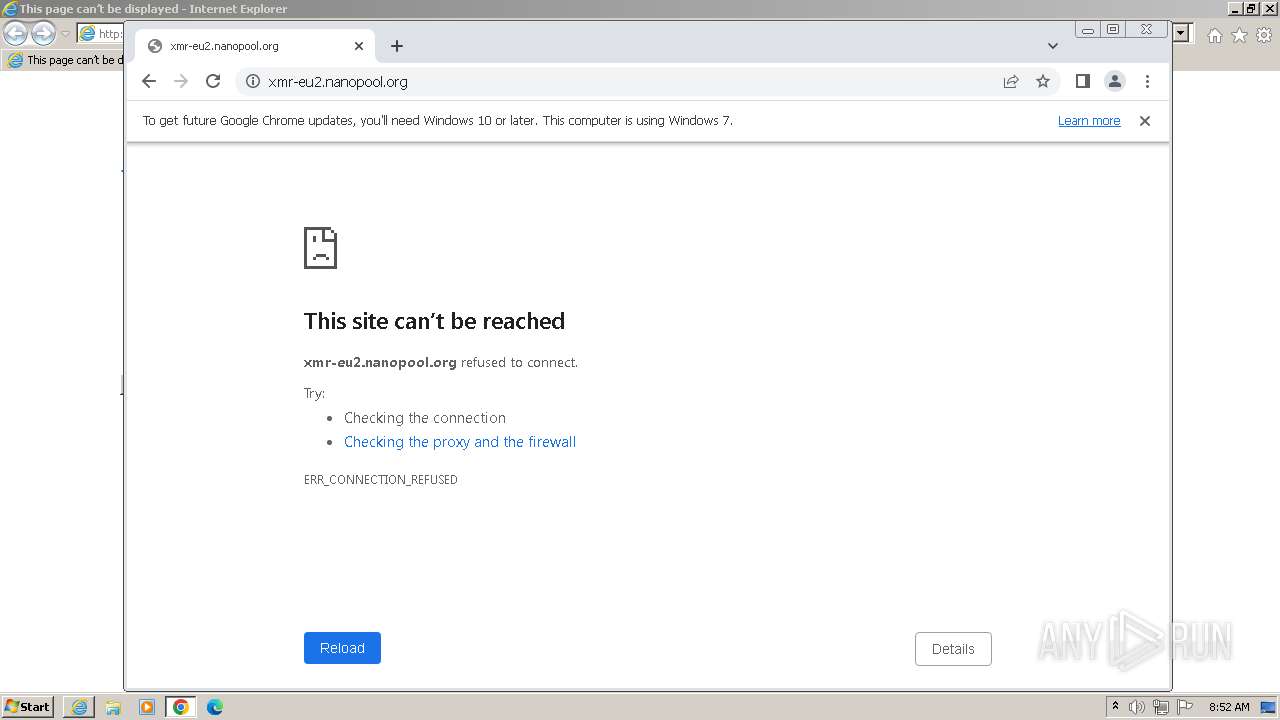Dismiss the Windows 7 update infobar
1280x720 pixels.
(x=1145, y=121)
